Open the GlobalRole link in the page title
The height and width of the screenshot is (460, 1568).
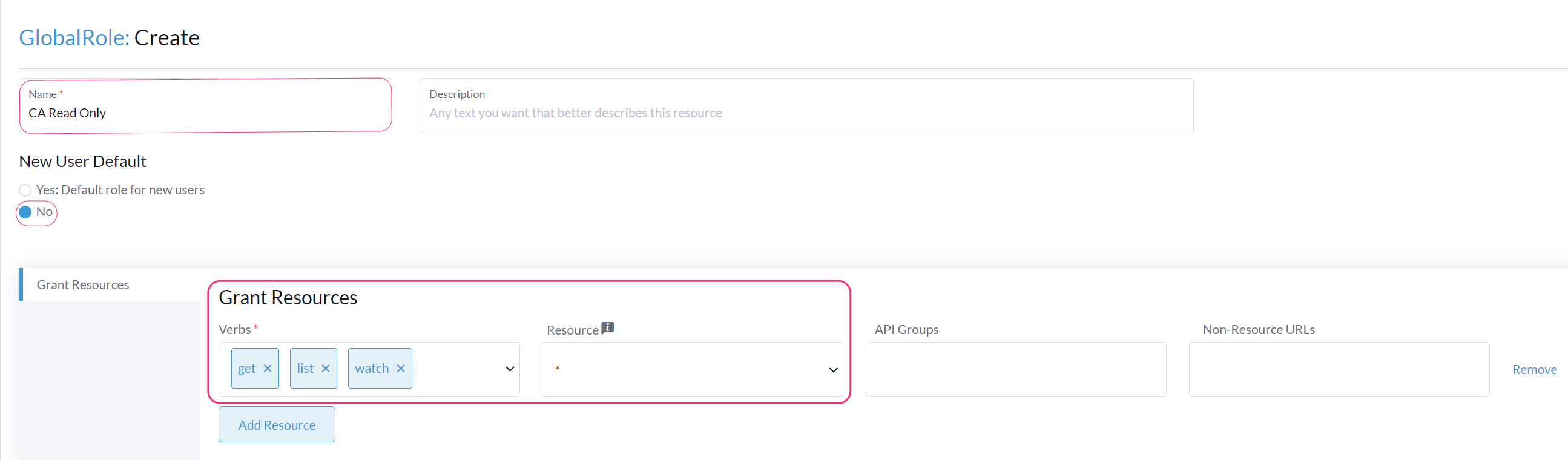(73, 37)
